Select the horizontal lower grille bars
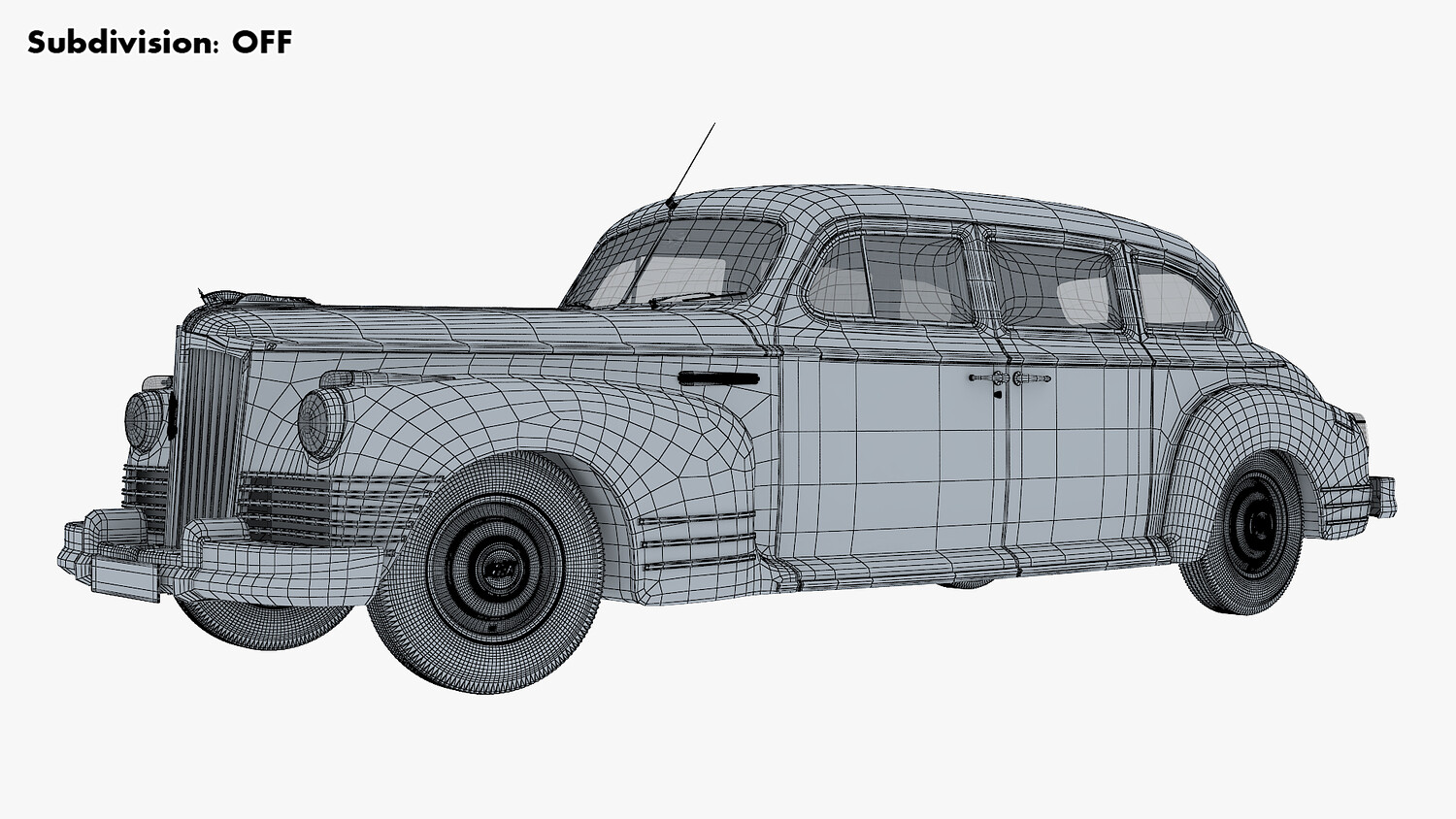1456x819 pixels. [335, 508]
